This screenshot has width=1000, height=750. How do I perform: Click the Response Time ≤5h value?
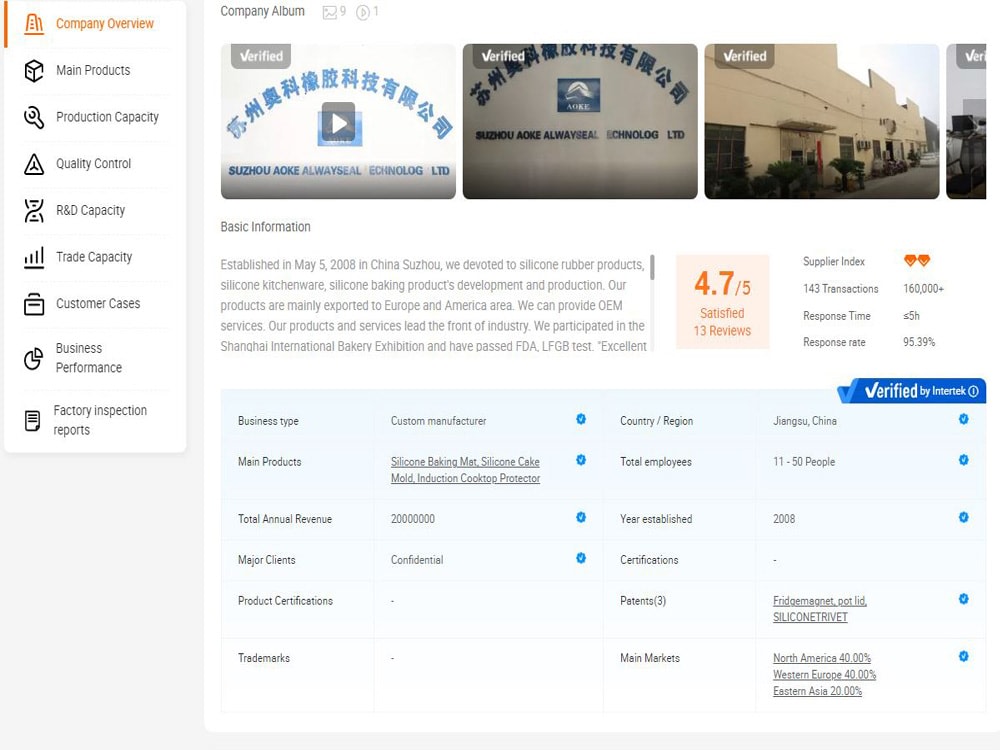pyautogui.click(x=911, y=316)
